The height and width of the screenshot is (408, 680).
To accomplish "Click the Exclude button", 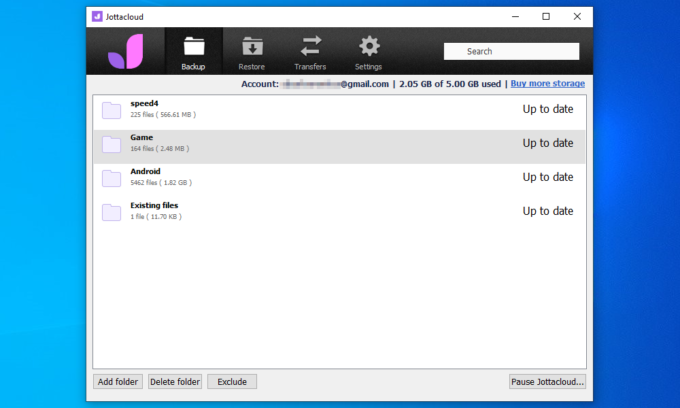I will pos(232,381).
